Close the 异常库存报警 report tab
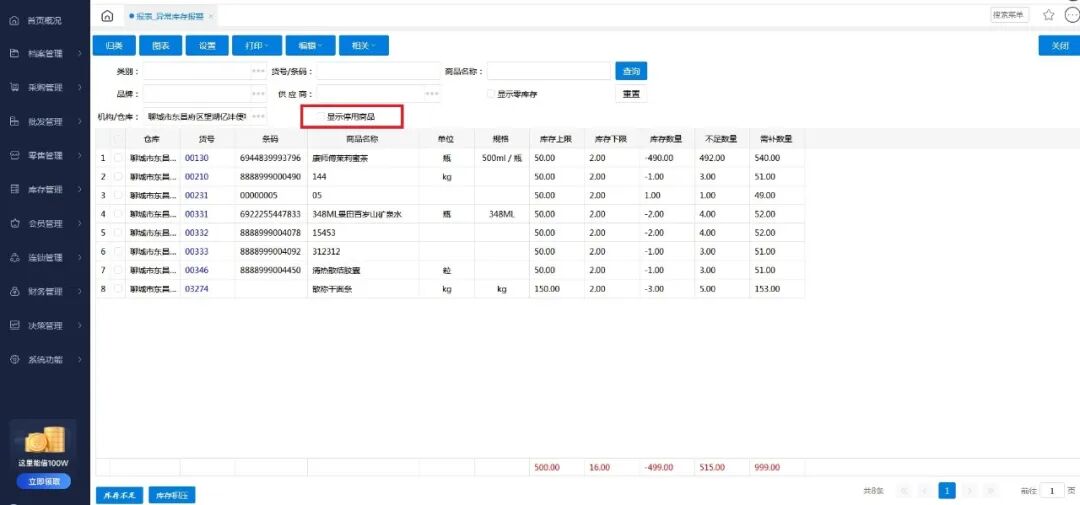The height and width of the screenshot is (505, 1080). point(210,16)
